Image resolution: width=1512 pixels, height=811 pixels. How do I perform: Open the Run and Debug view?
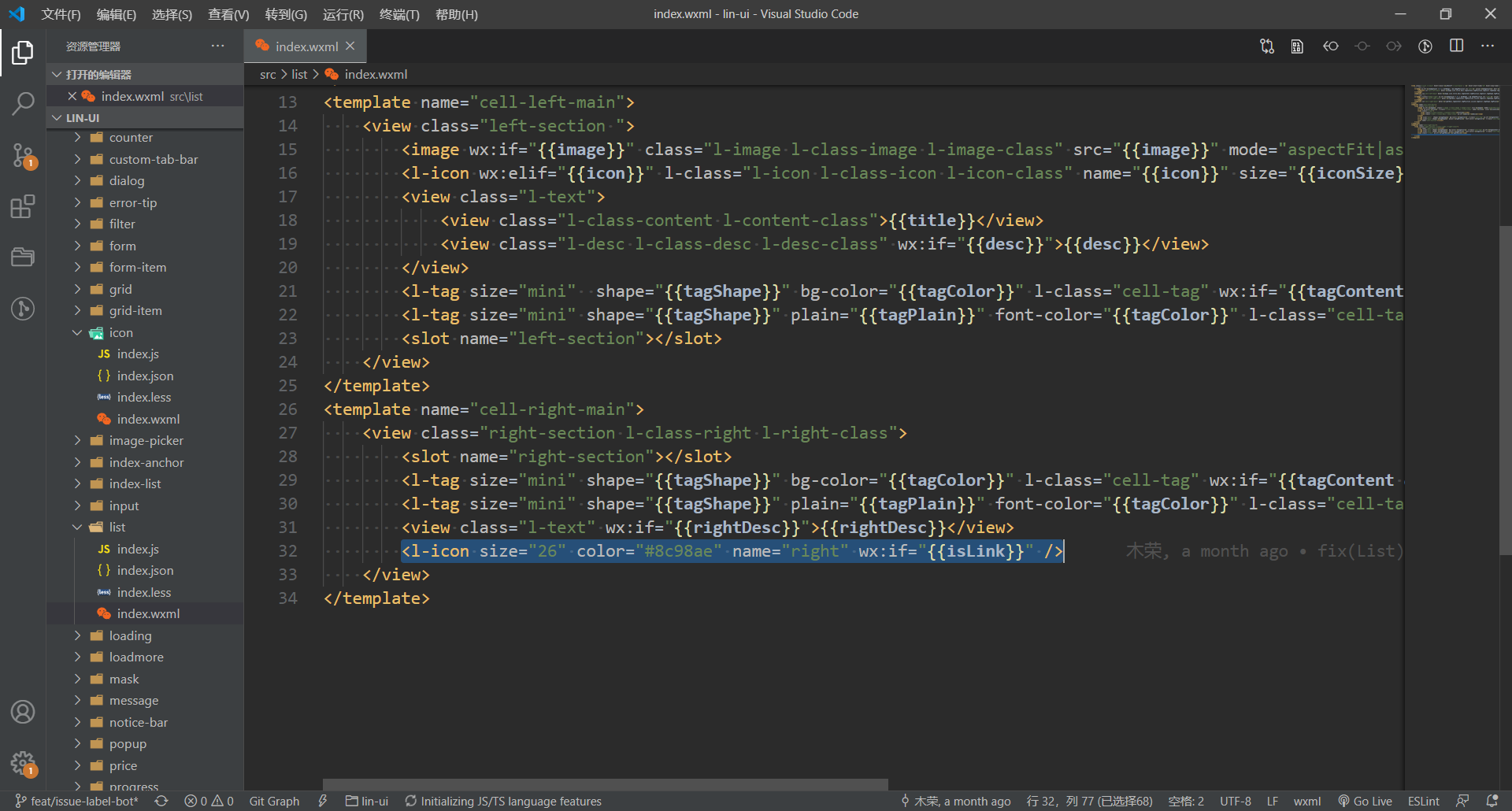coord(23,308)
